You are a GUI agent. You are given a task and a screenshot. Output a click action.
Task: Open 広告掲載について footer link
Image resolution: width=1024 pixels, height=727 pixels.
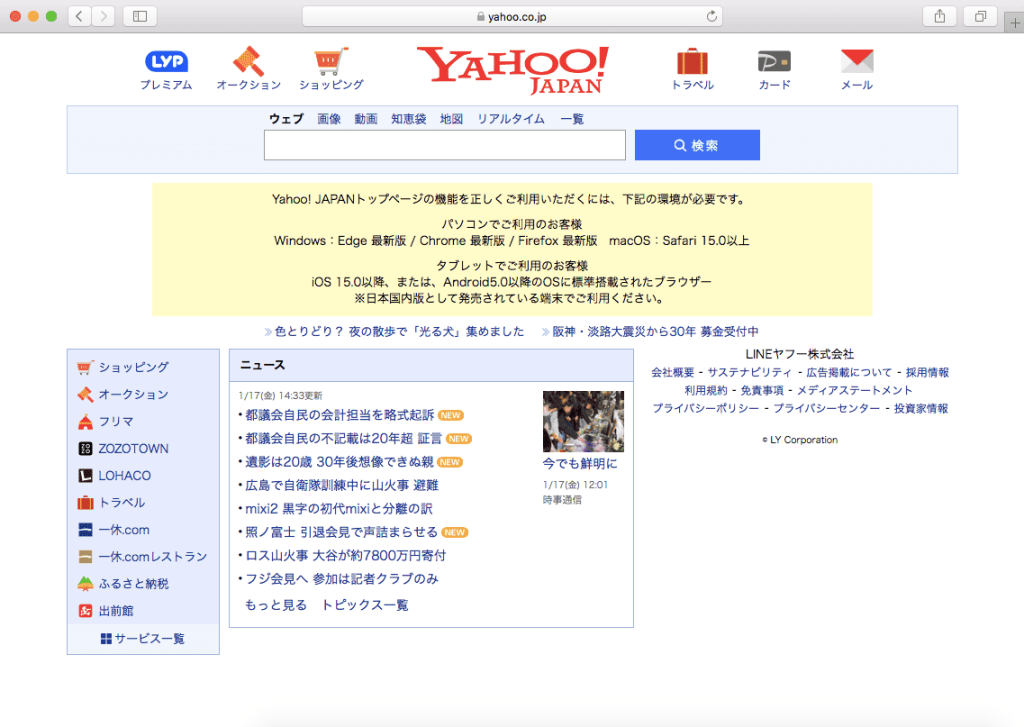coord(849,372)
